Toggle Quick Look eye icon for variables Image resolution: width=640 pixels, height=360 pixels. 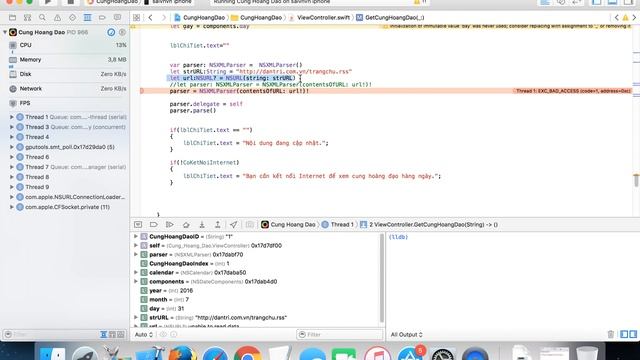pos(163,334)
